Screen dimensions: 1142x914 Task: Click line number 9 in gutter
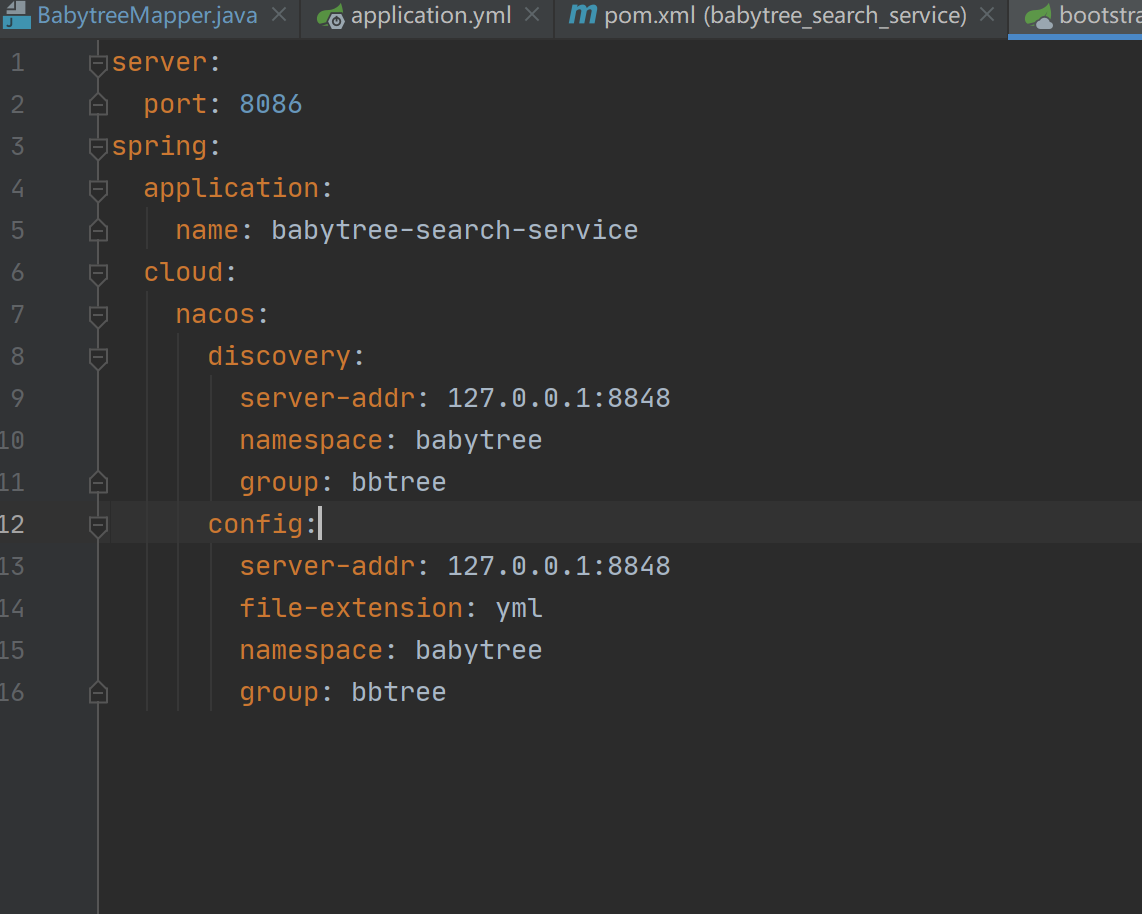[x=16, y=398]
